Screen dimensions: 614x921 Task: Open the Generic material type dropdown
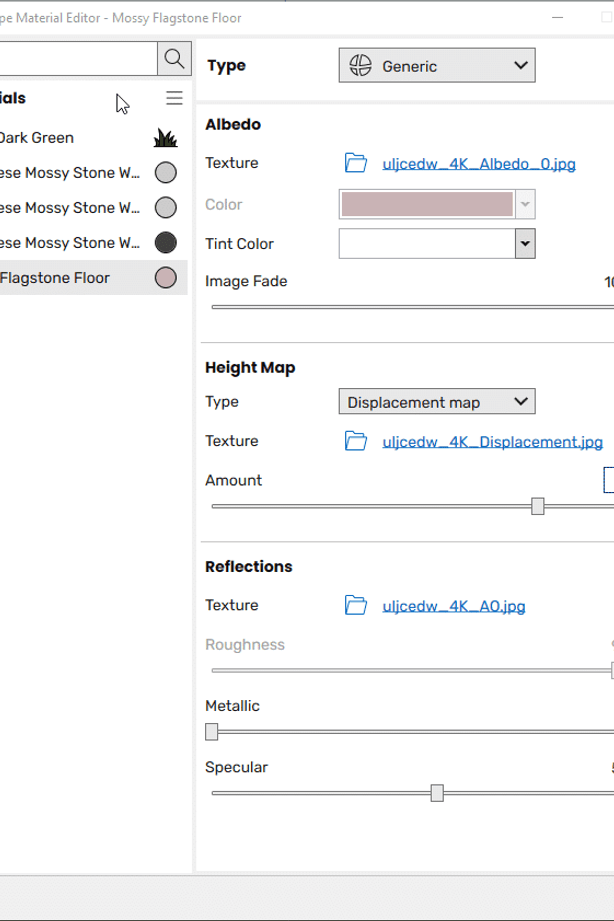pyautogui.click(x=437, y=66)
